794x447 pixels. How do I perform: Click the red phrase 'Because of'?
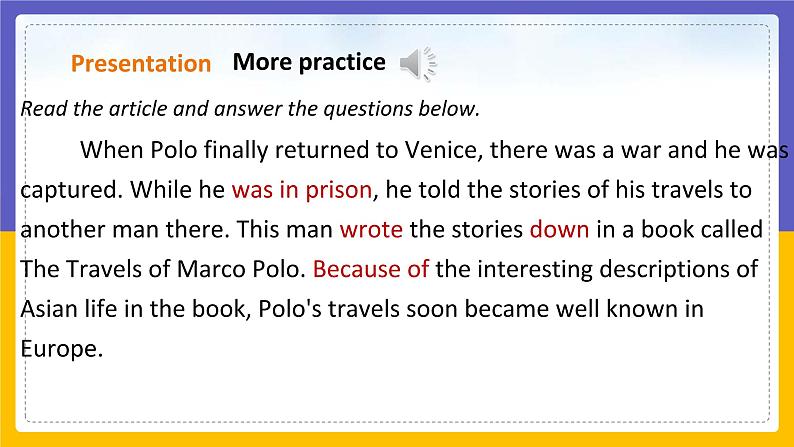[x=371, y=269]
